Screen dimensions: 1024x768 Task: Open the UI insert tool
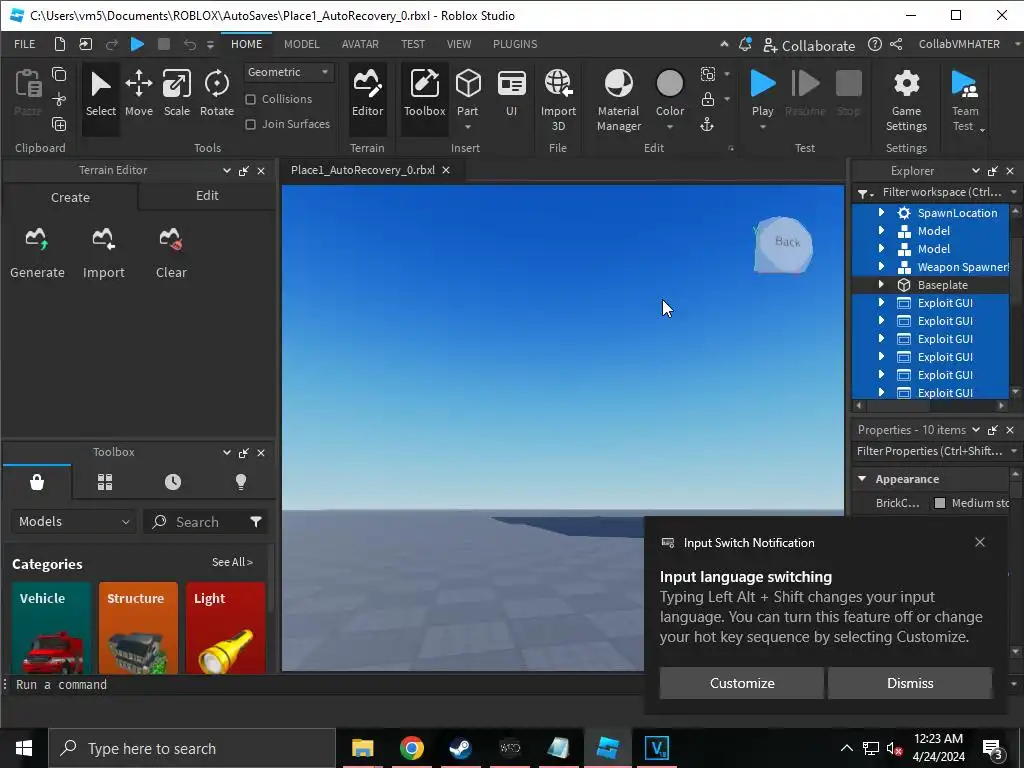[x=511, y=93]
